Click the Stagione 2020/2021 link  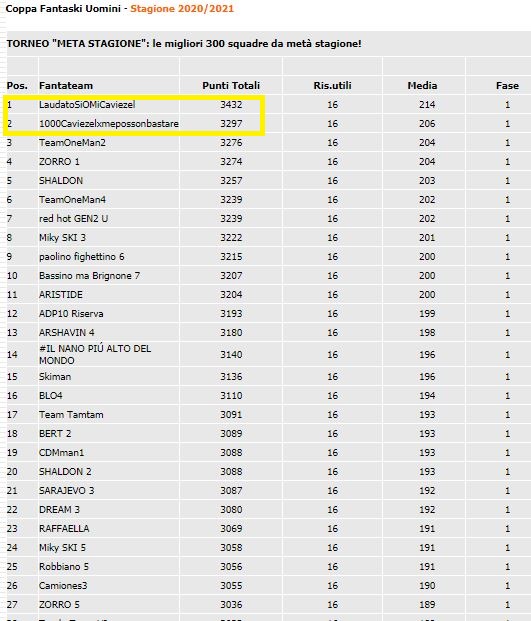coord(182,9)
